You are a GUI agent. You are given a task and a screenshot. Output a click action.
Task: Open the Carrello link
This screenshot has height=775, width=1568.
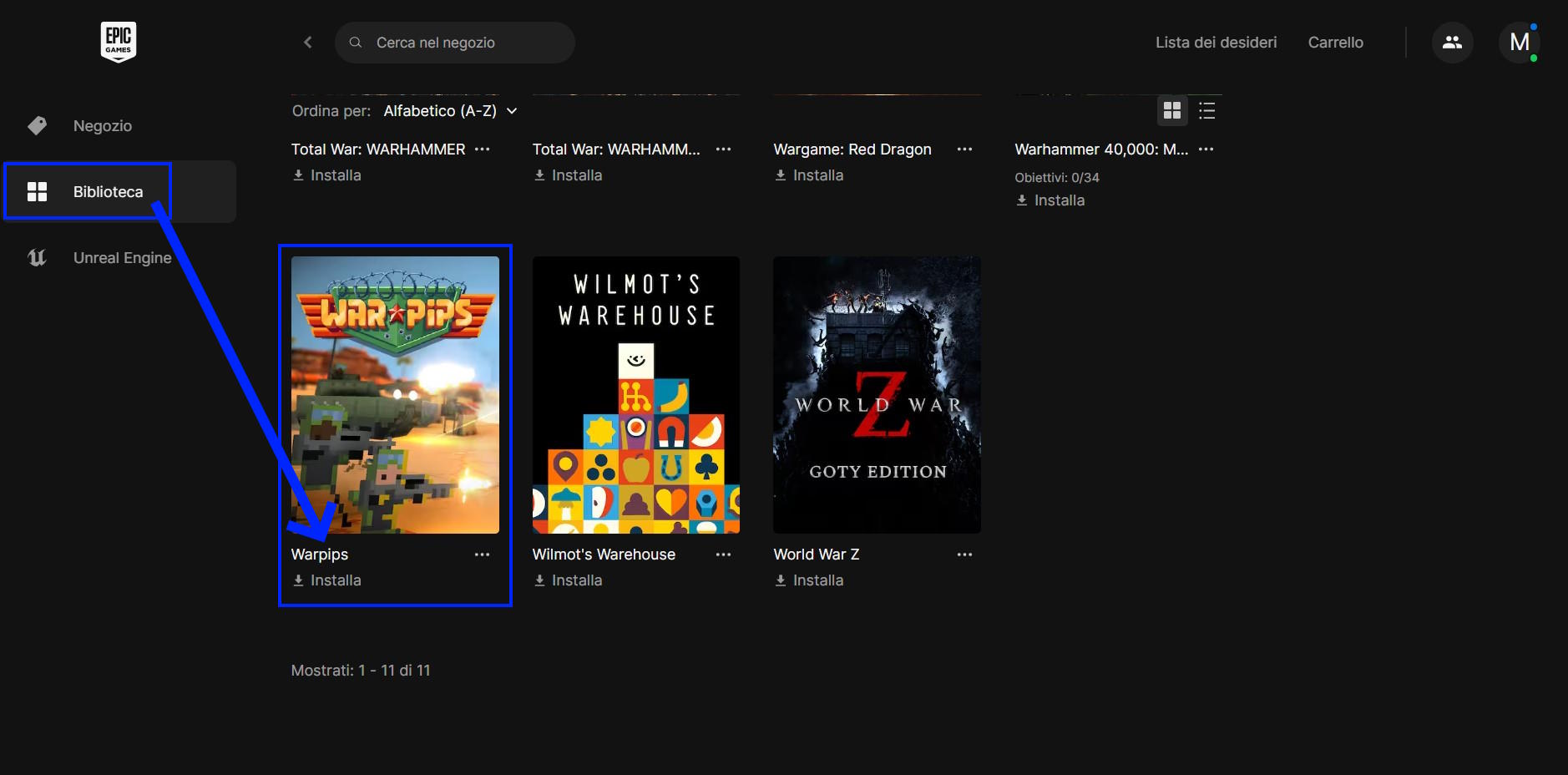pyautogui.click(x=1335, y=43)
